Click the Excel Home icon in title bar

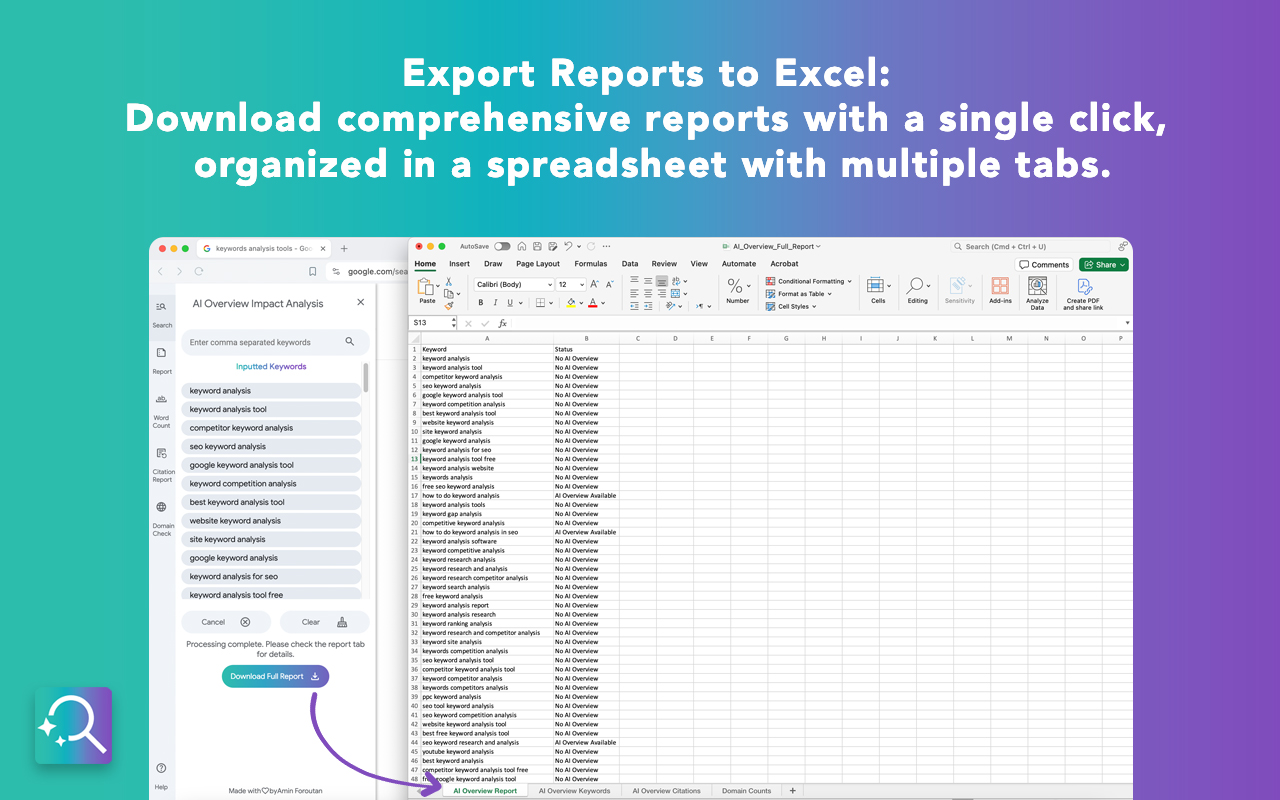point(523,246)
